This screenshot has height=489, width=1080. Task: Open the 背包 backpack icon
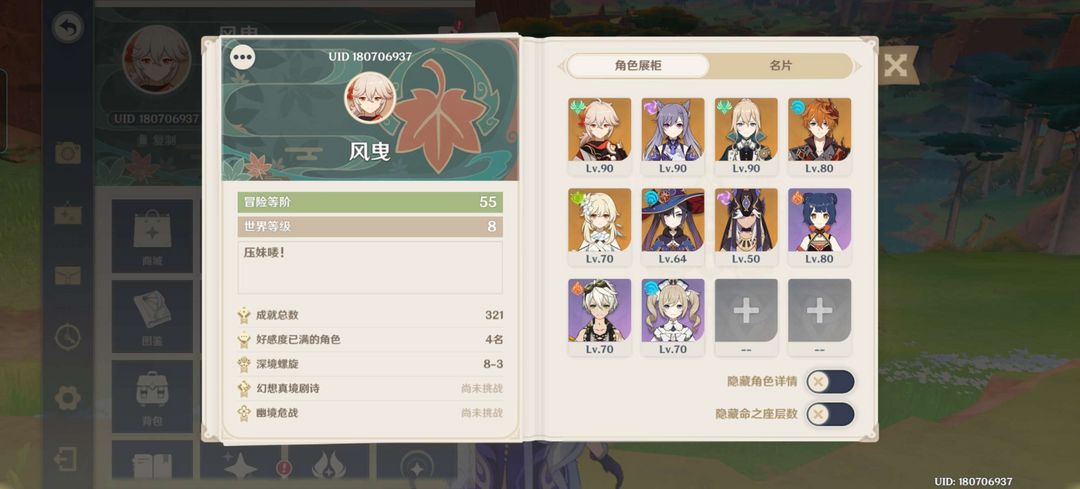(152, 396)
